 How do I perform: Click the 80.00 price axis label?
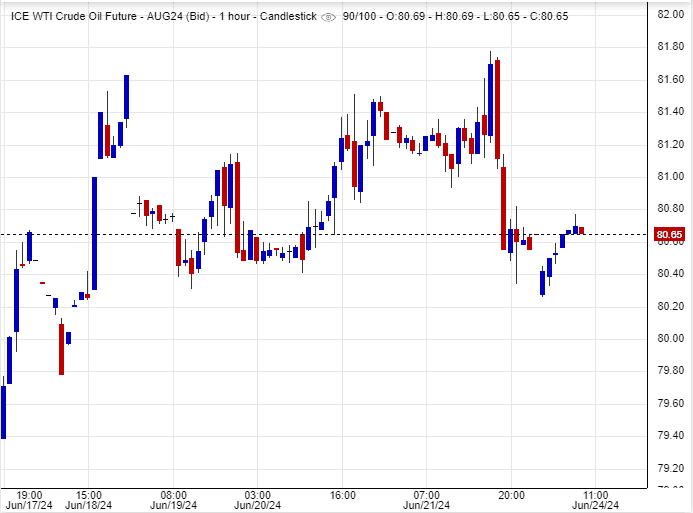669,338
